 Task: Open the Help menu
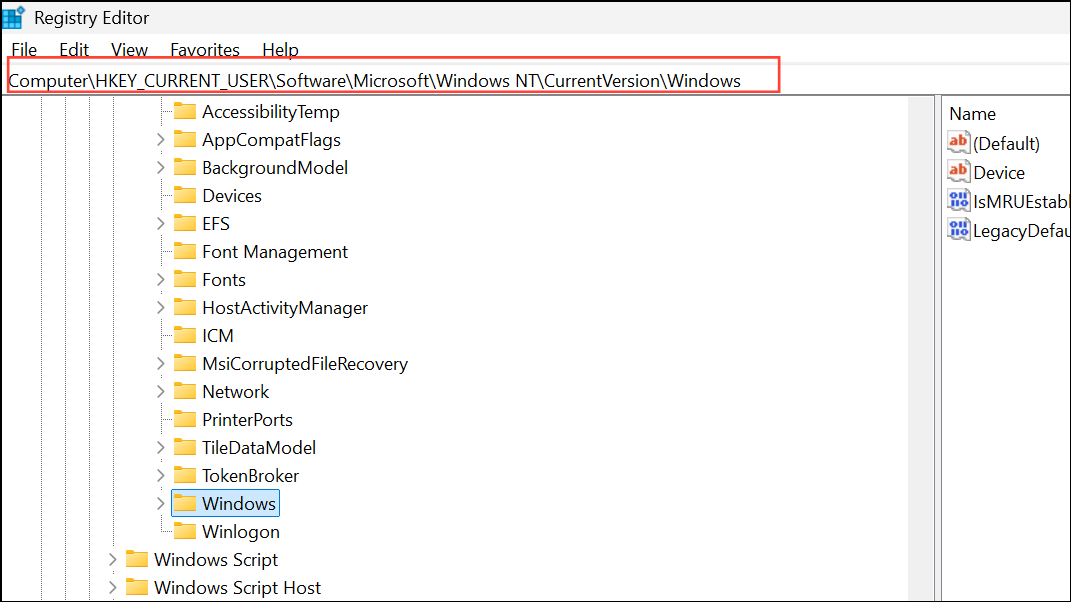(280, 50)
